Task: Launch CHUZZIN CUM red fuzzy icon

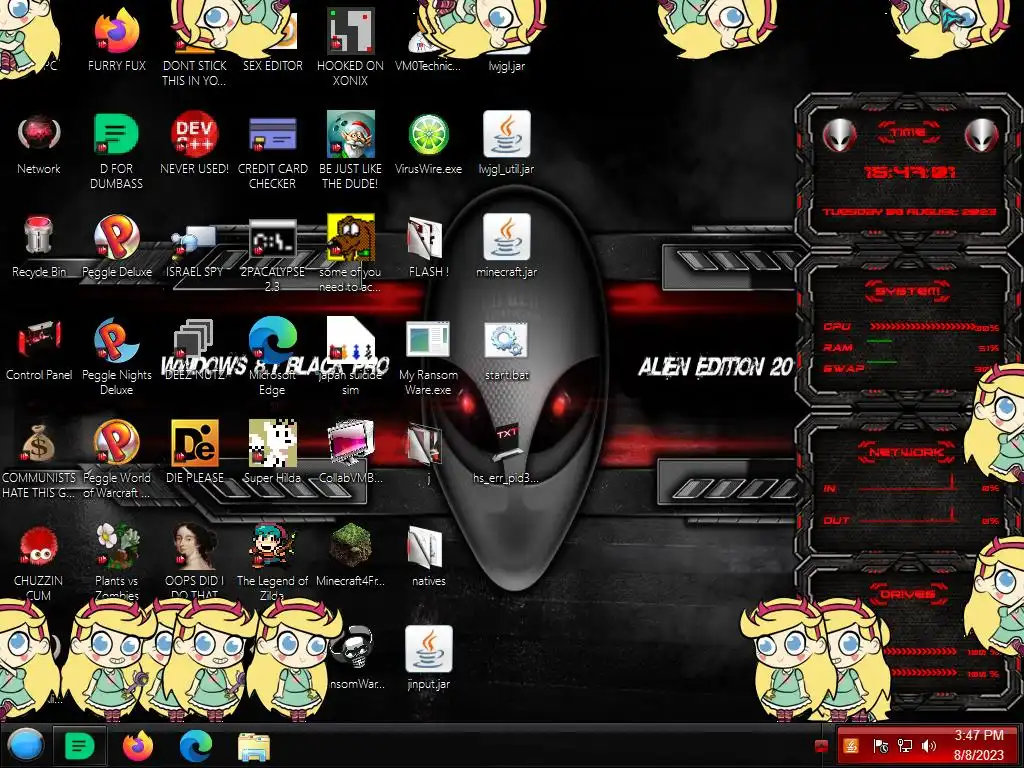Action: pos(39,546)
